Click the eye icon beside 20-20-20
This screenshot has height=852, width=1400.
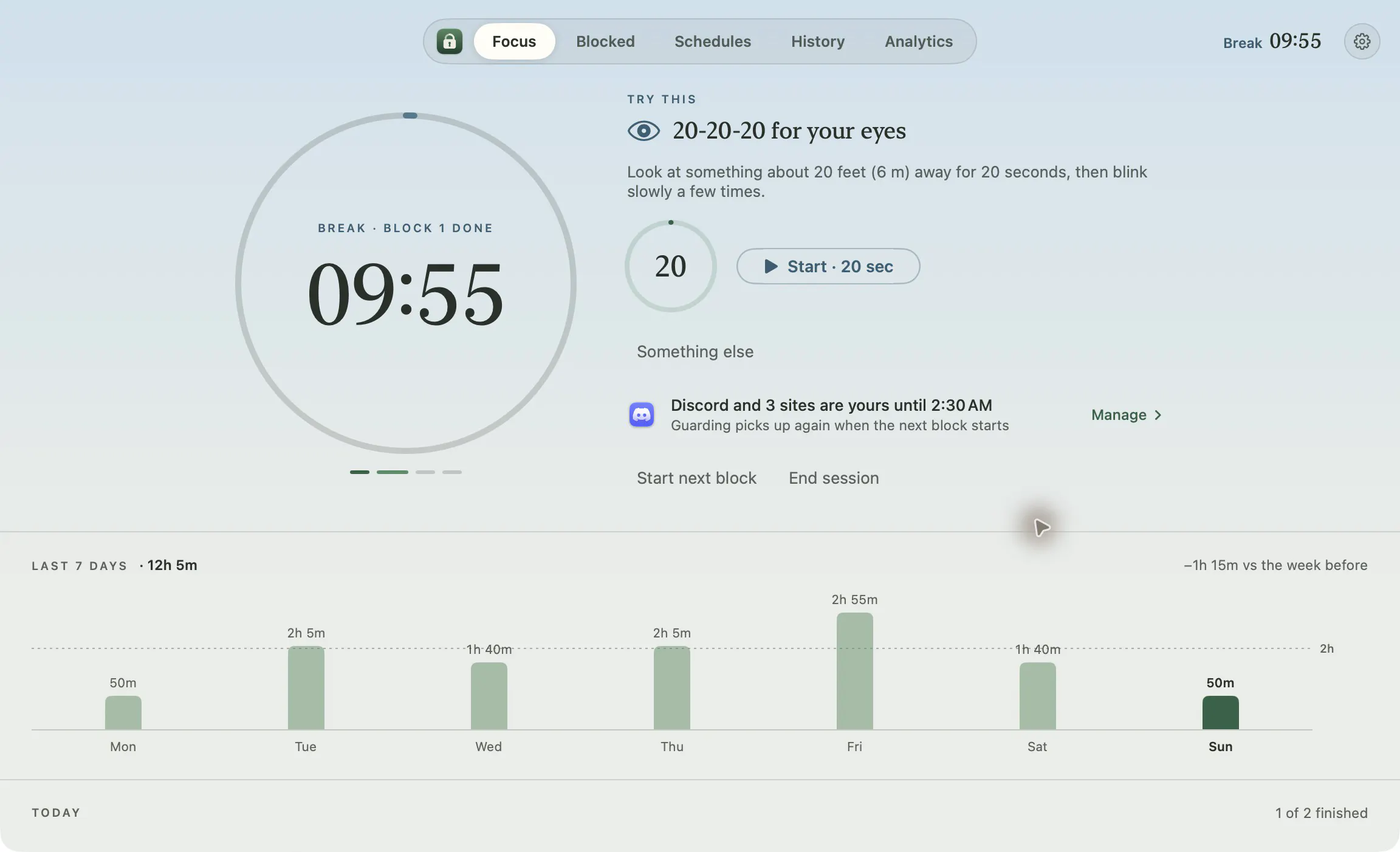pyautogui.click(x=643, y=131)
